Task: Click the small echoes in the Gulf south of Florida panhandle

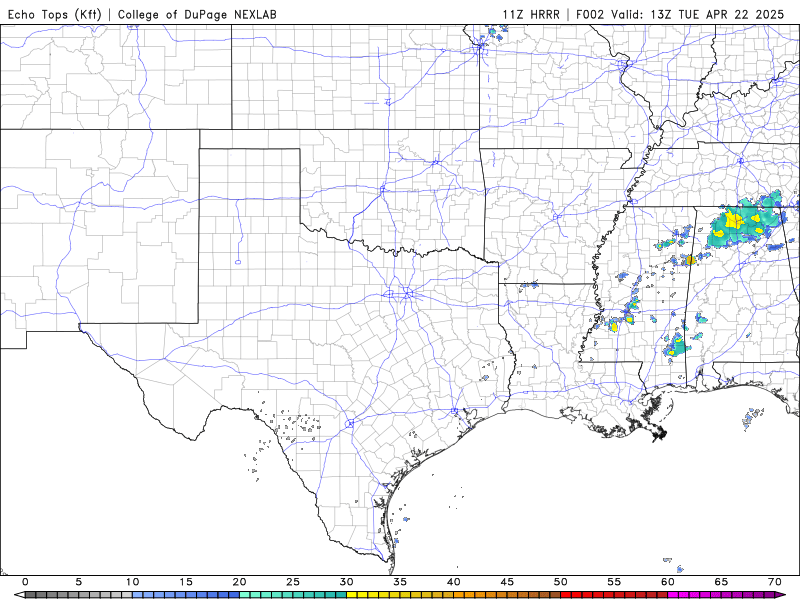Action: (751, 418)
